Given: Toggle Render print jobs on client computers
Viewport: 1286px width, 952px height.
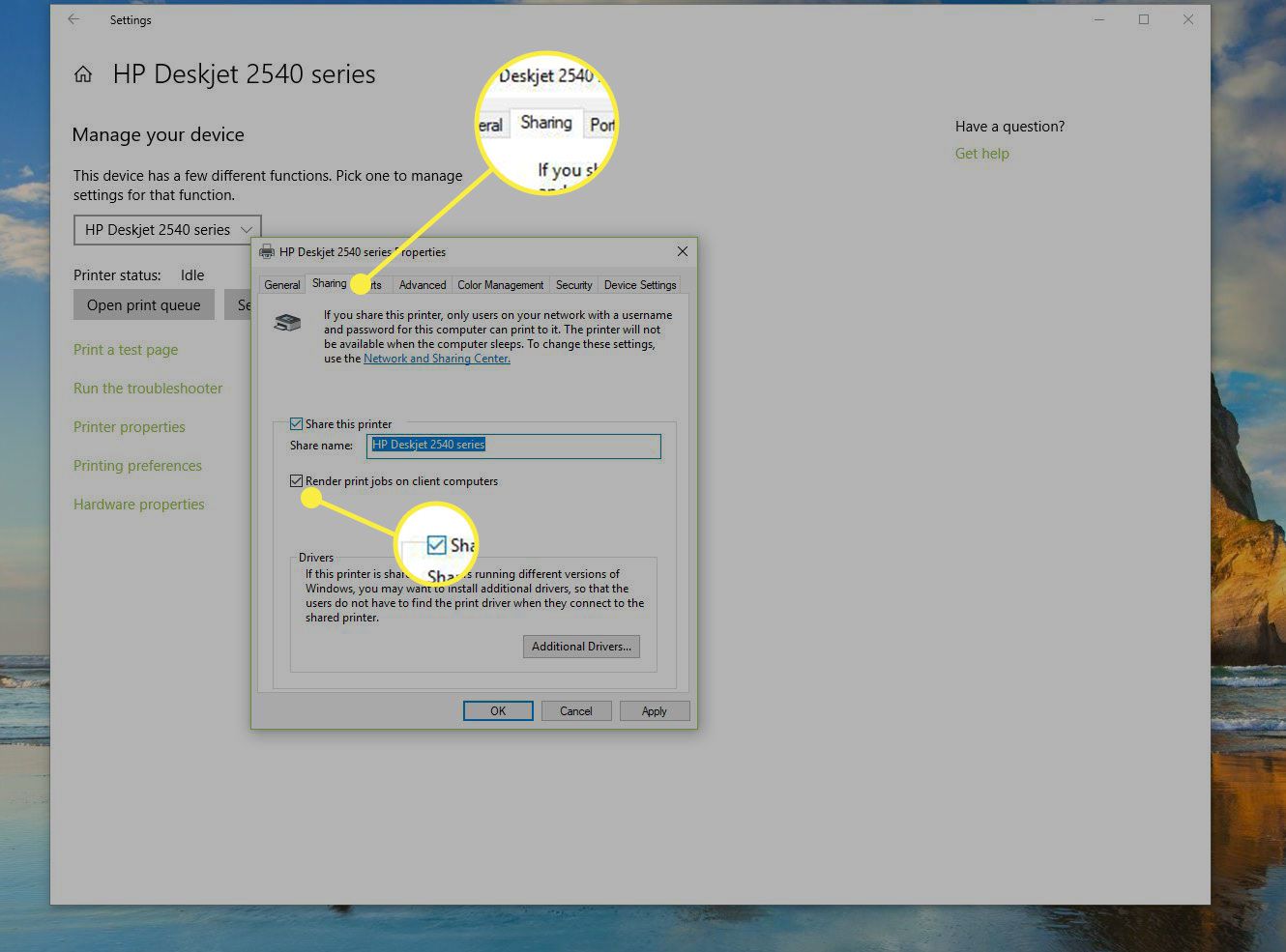Looking at the screenshot, I should (296, 480).
